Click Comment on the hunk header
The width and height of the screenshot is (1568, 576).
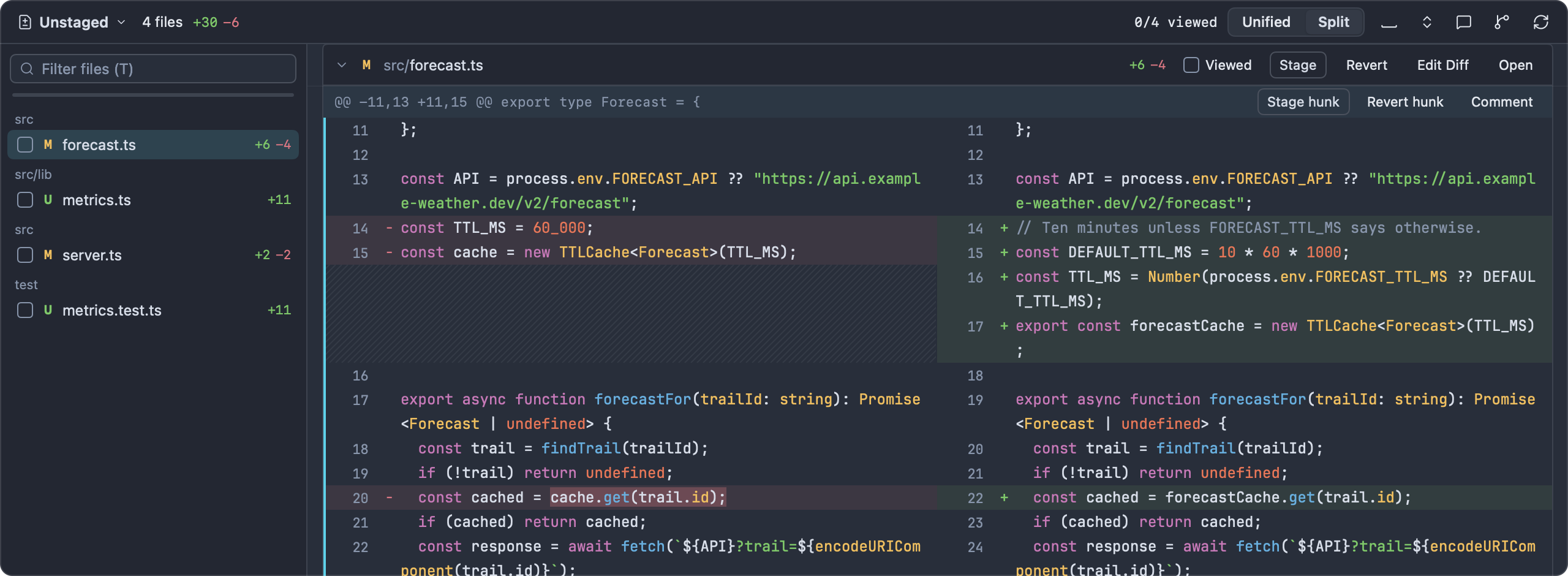[1502, 102]
